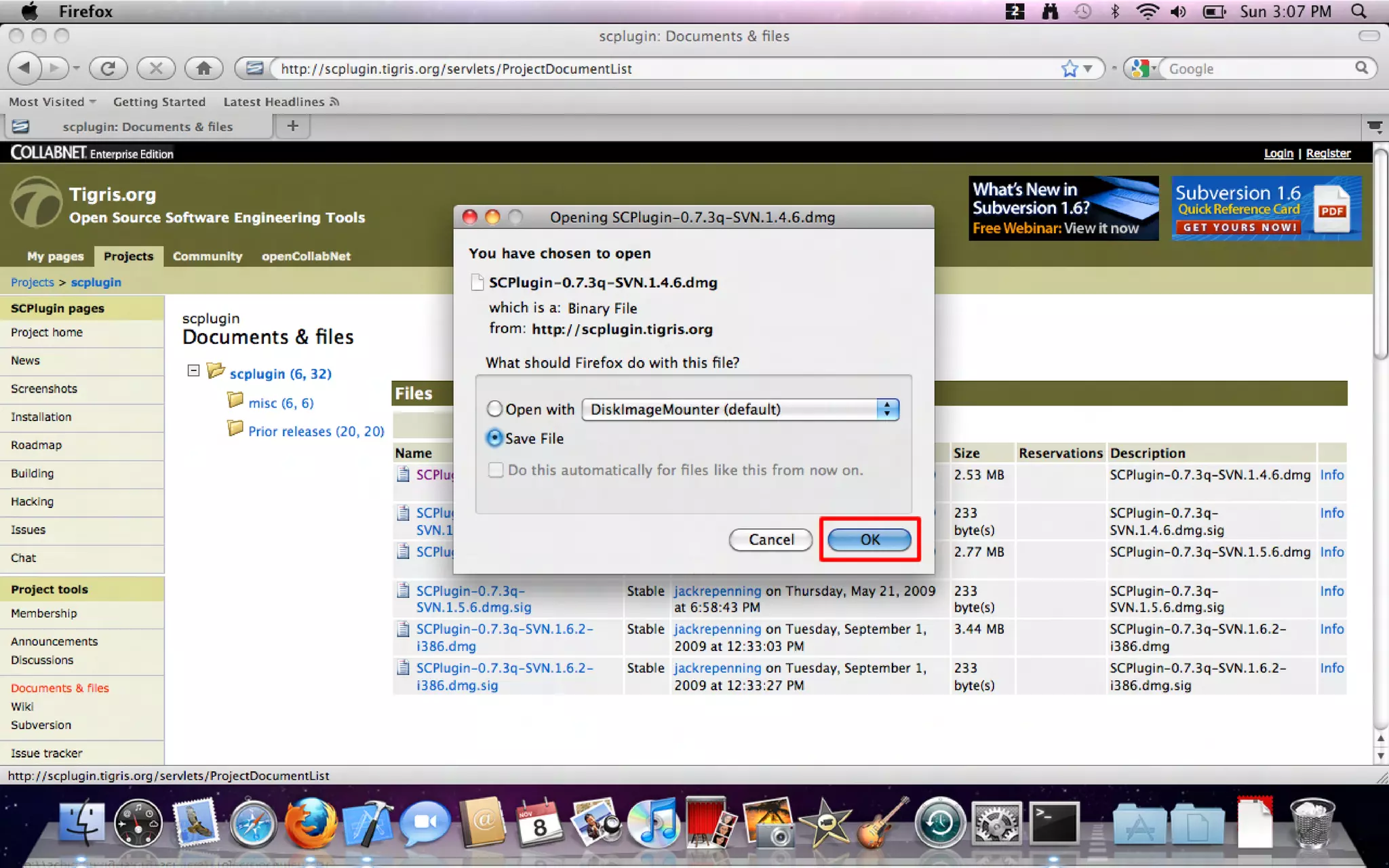Viewport: 1389px width, 868px height.
Task: Click the Subversion PDF reference card banner
Action: (x=1266, y=208)
